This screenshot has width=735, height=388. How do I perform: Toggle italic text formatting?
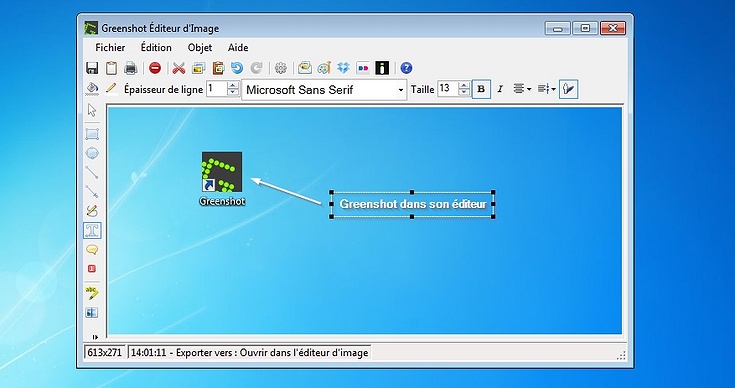click(500, 89)
